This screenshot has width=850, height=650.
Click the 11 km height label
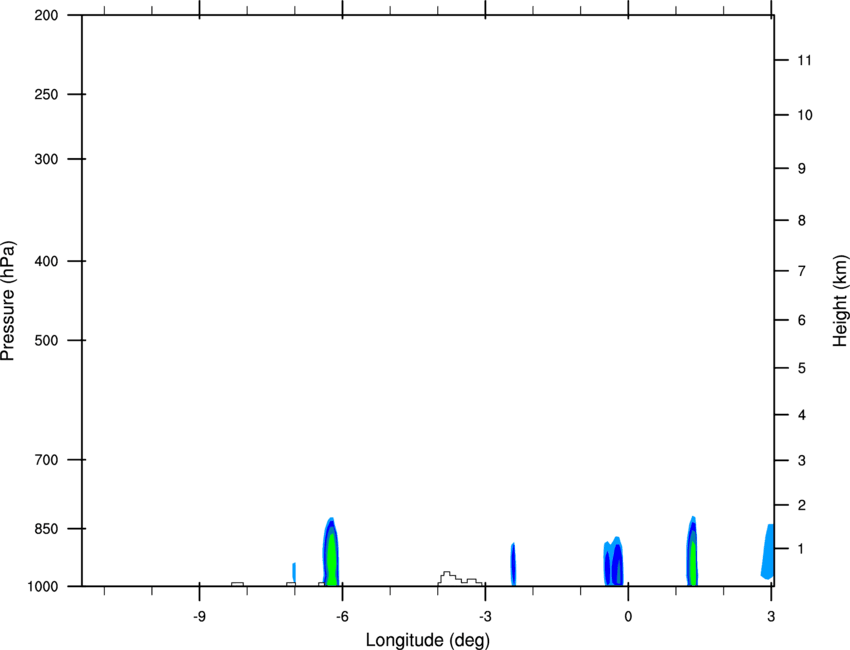pos(804,60)
